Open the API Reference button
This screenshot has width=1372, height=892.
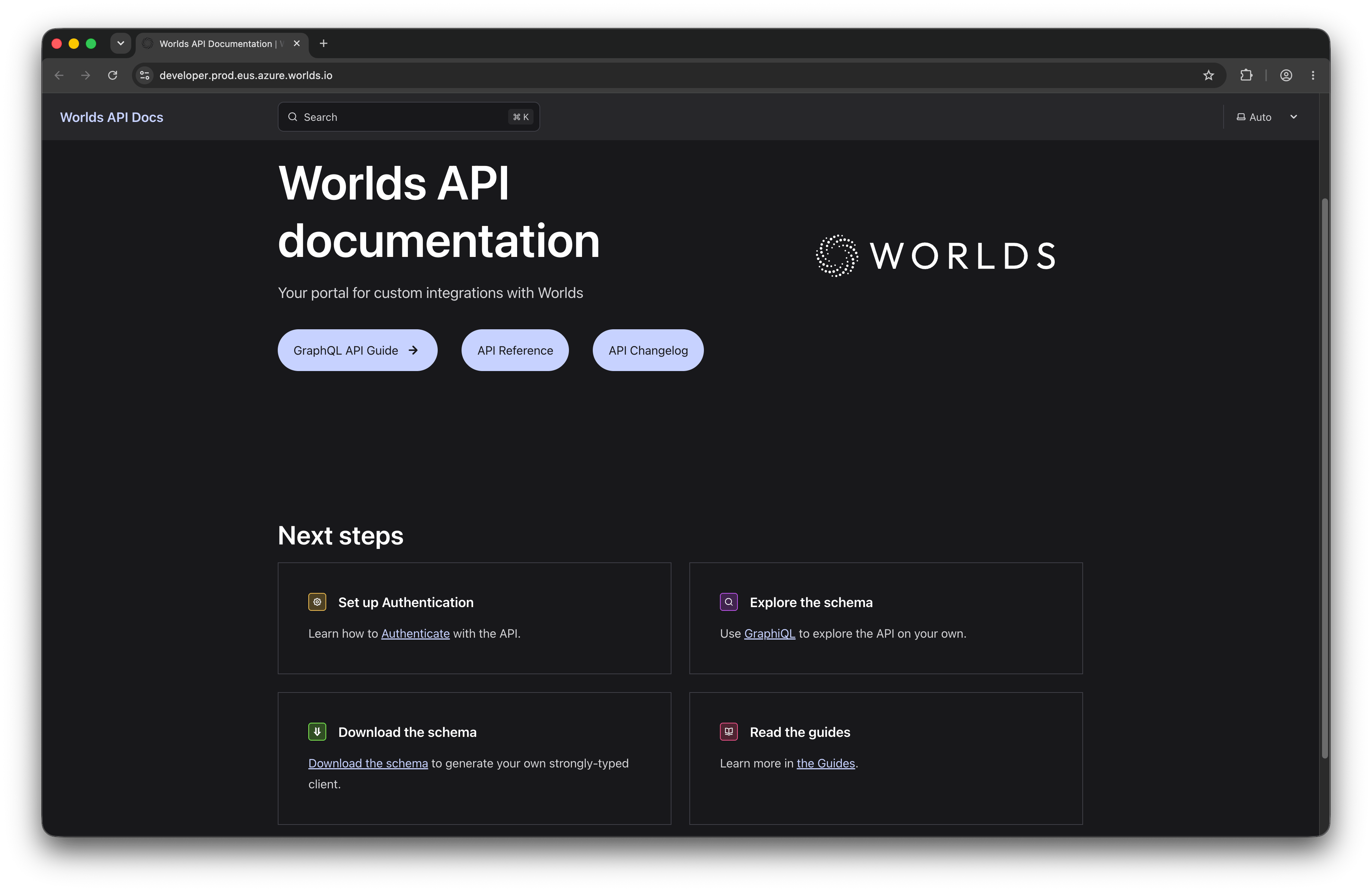[515, 350]
